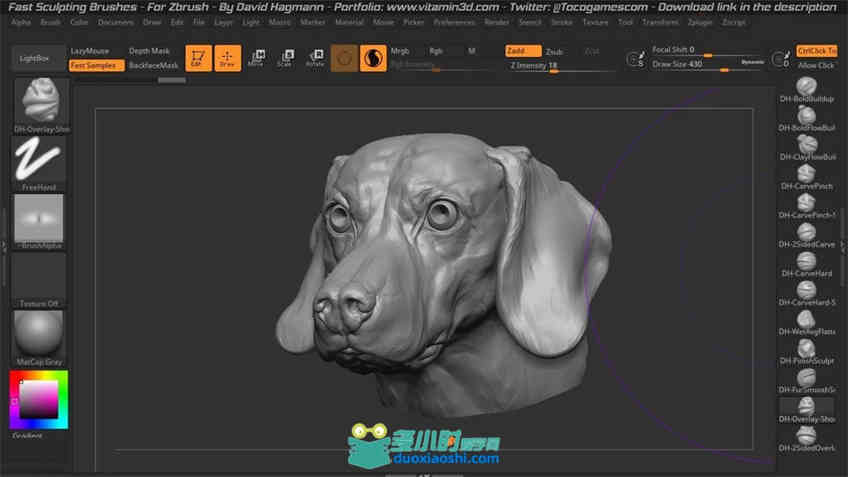848x477 pixels.
Task: Select the DH-ClayFlowBuil brush
Action: (x=806, y=148)
